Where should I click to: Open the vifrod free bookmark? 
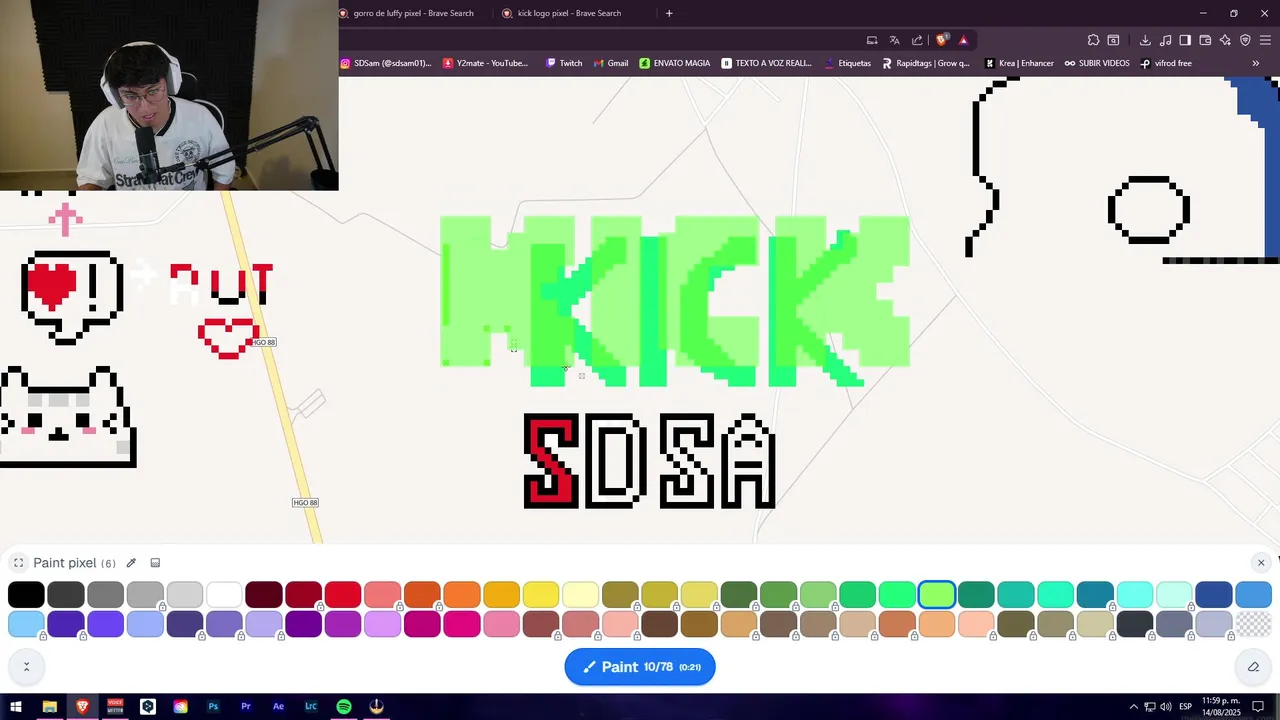click(1166, 63)
